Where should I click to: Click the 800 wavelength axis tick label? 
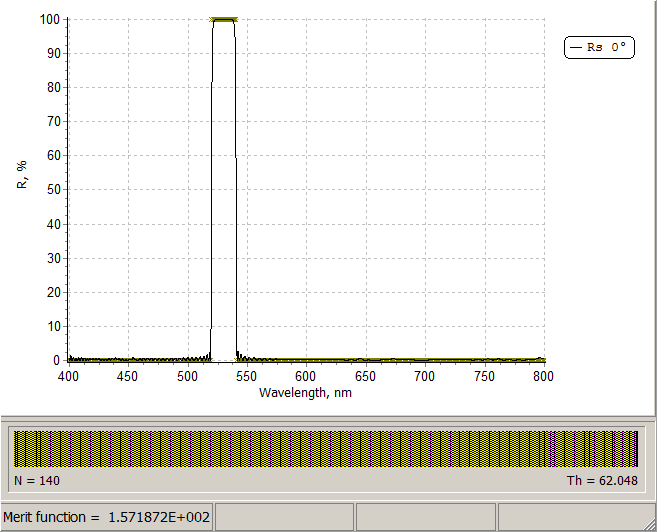pos(543,376)
